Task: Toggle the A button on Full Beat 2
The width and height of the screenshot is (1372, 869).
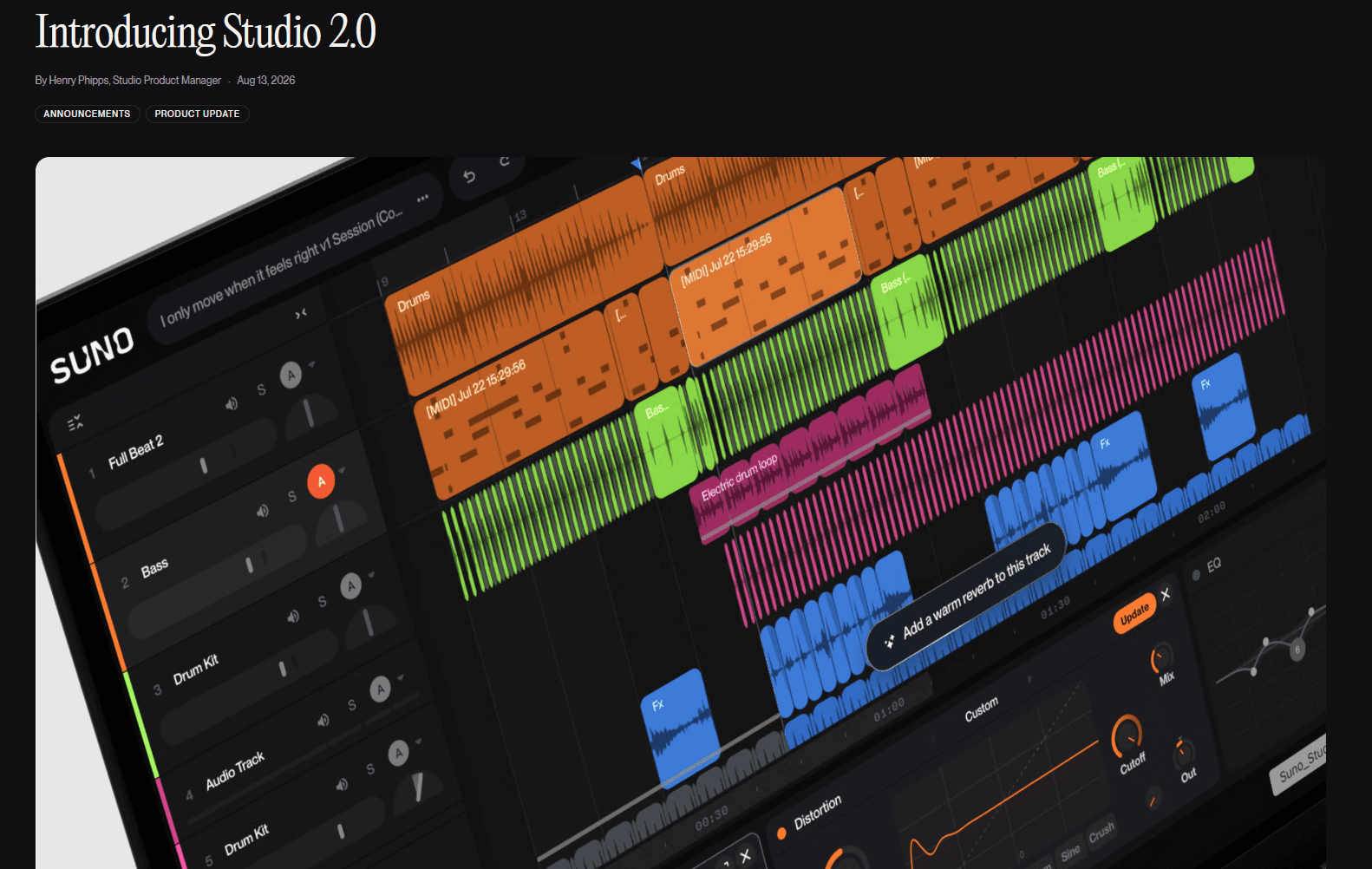Action: (x=291, y=376)
